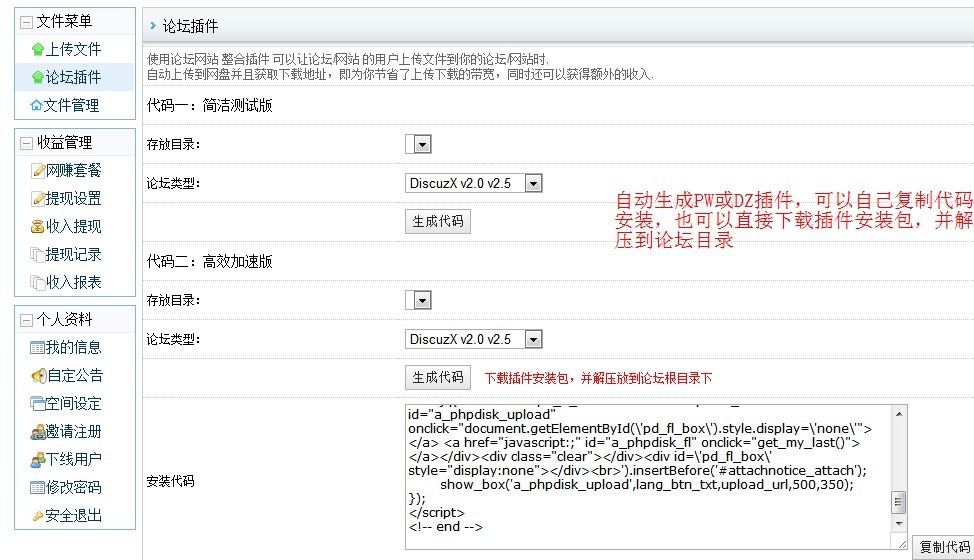Click the house icon beside 文件管理
Image resolution: width=974 pixels, height=560 pixels.
[36, 106]
